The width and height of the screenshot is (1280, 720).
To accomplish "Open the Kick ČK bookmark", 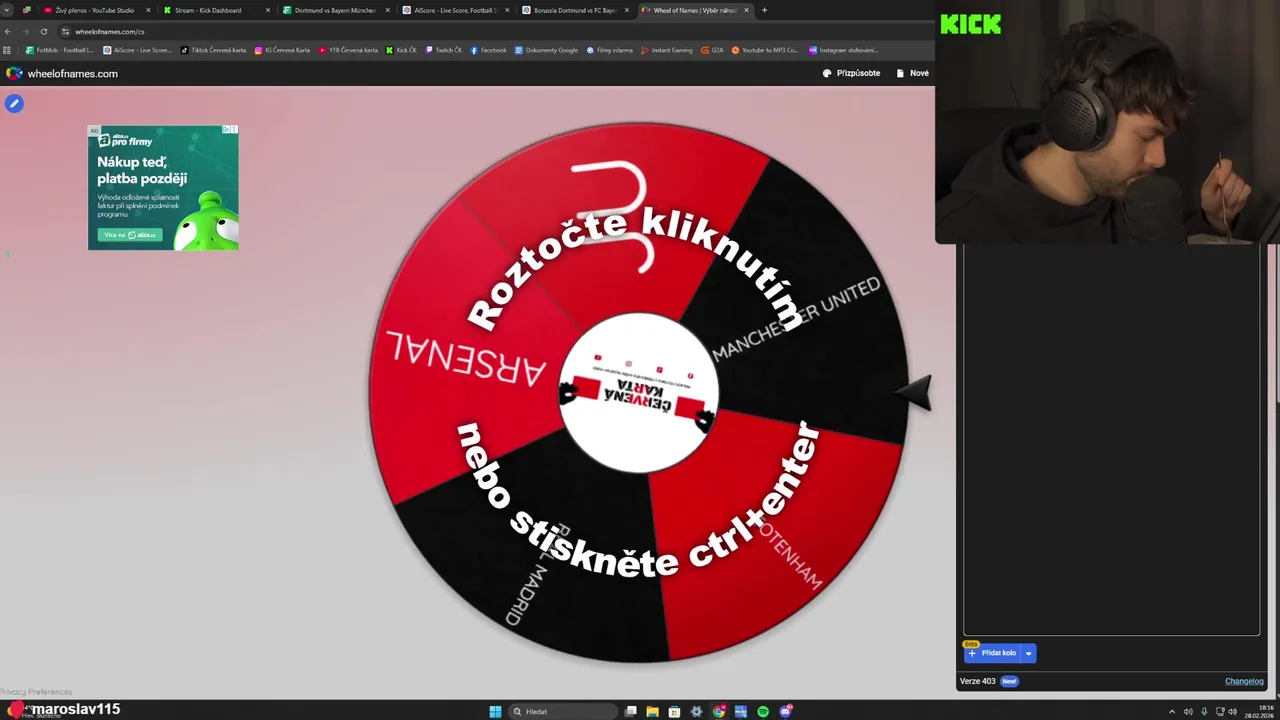I will (x=402, y=50).
